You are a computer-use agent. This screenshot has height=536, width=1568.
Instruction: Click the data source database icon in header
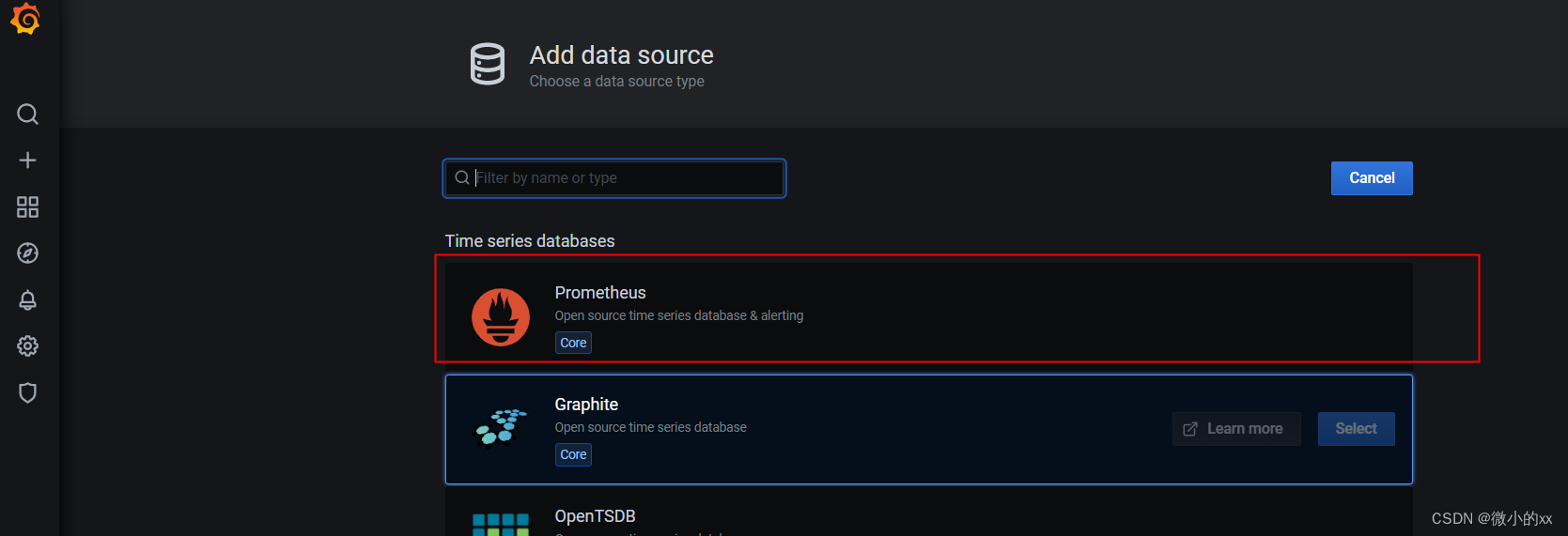488,64
